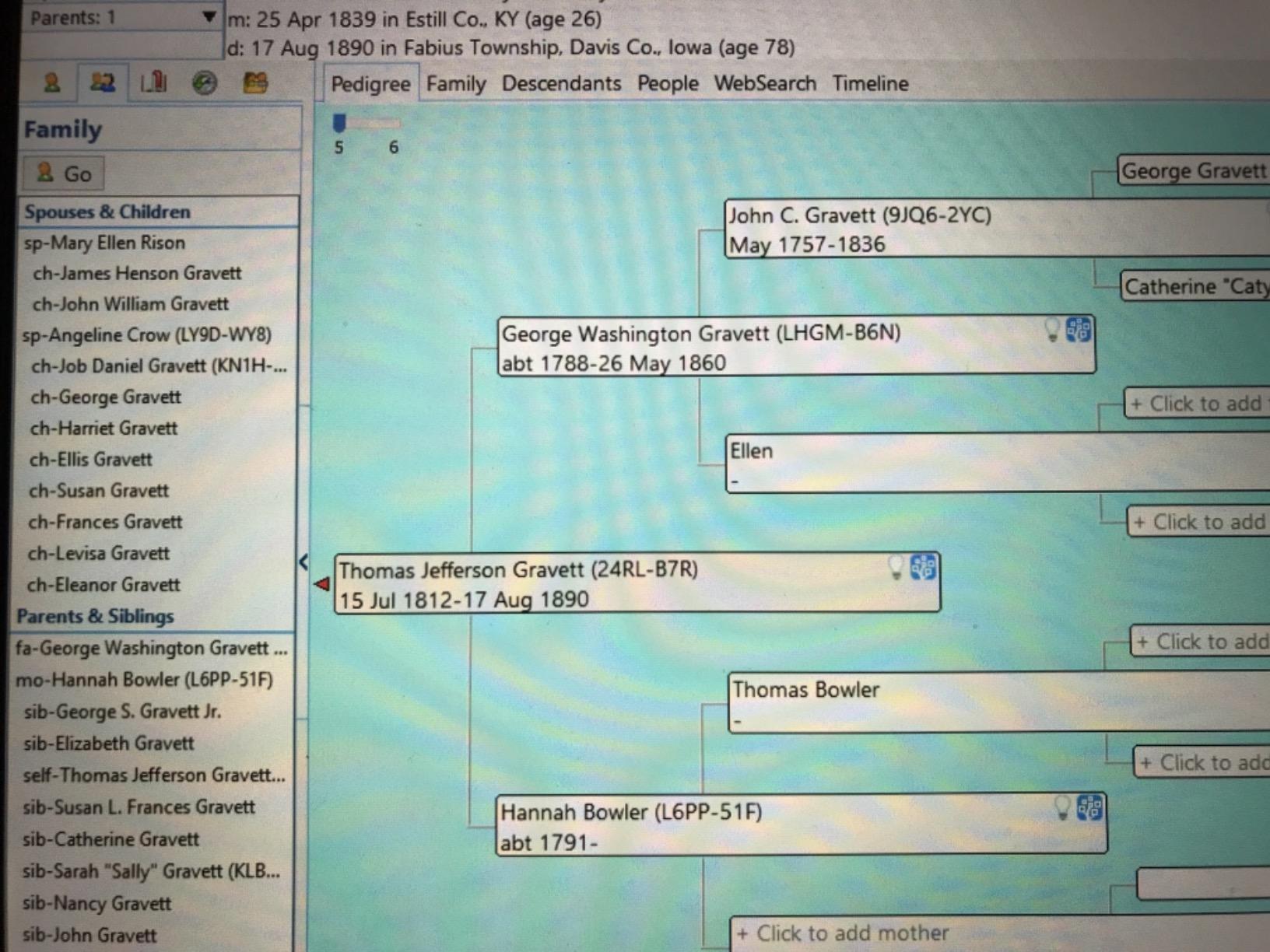This screenshot has width=1270, height=952.
Task: Select Thomas Bowler pedigree box
Action: (x=999, y=703)
